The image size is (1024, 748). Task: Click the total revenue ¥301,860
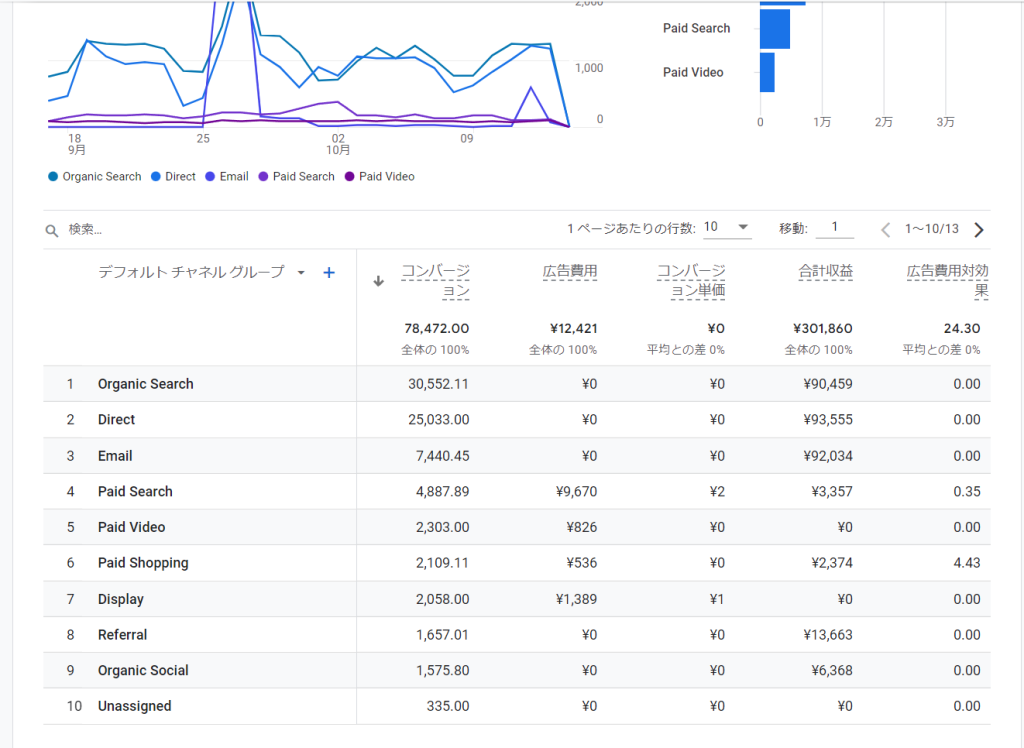point(823,329)
